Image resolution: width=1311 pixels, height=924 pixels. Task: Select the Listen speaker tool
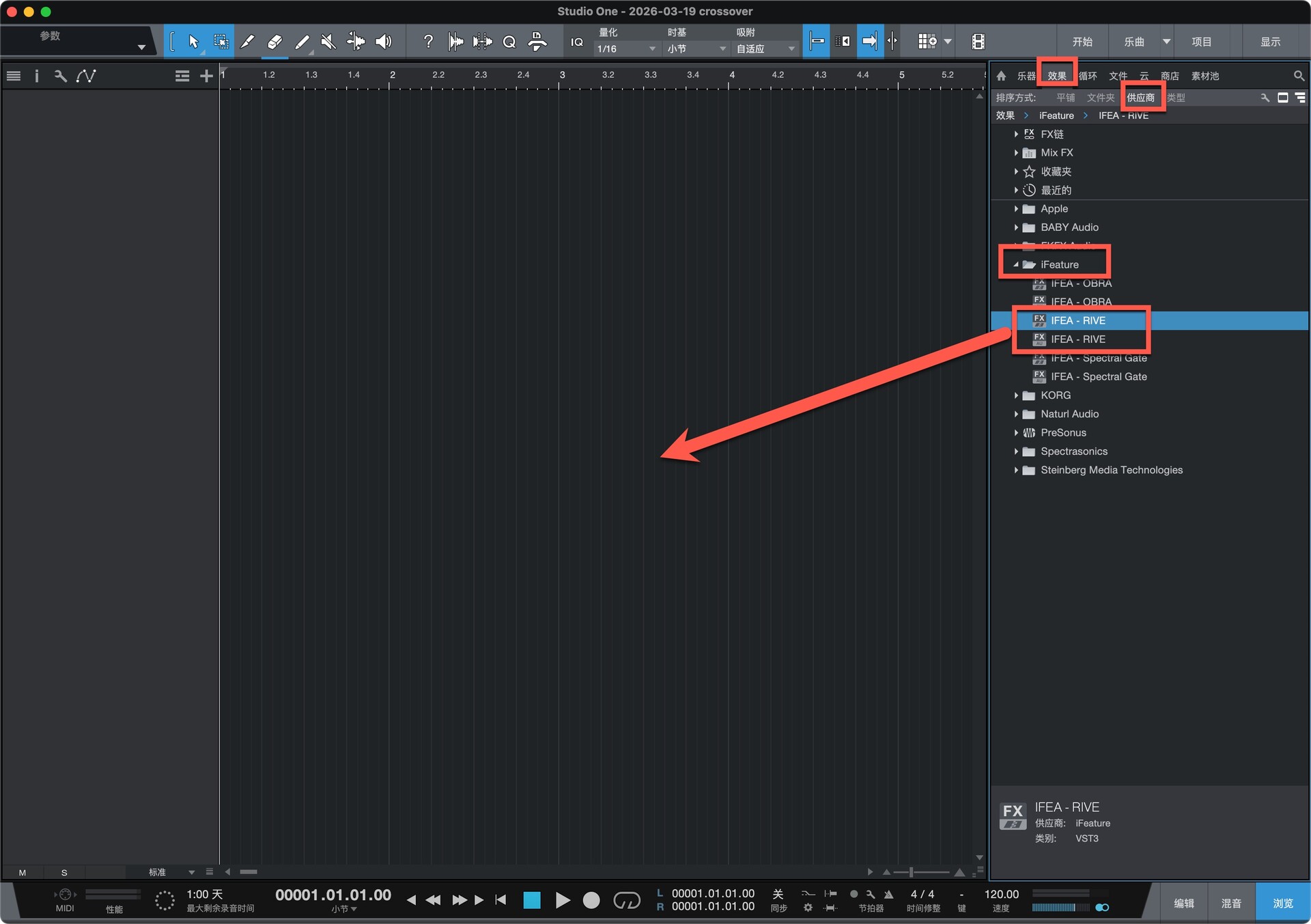[x=384, y=42]
